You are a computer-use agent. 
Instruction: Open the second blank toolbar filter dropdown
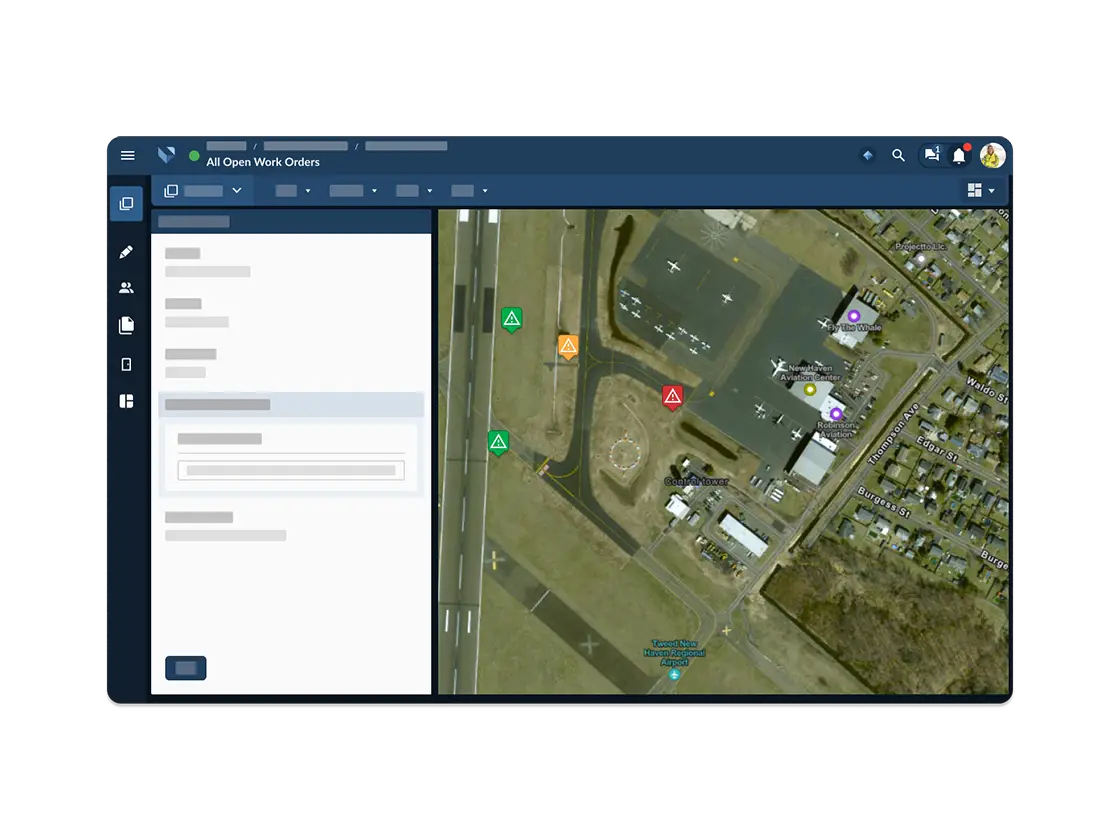pyautogui.click(x=353, y=191)
